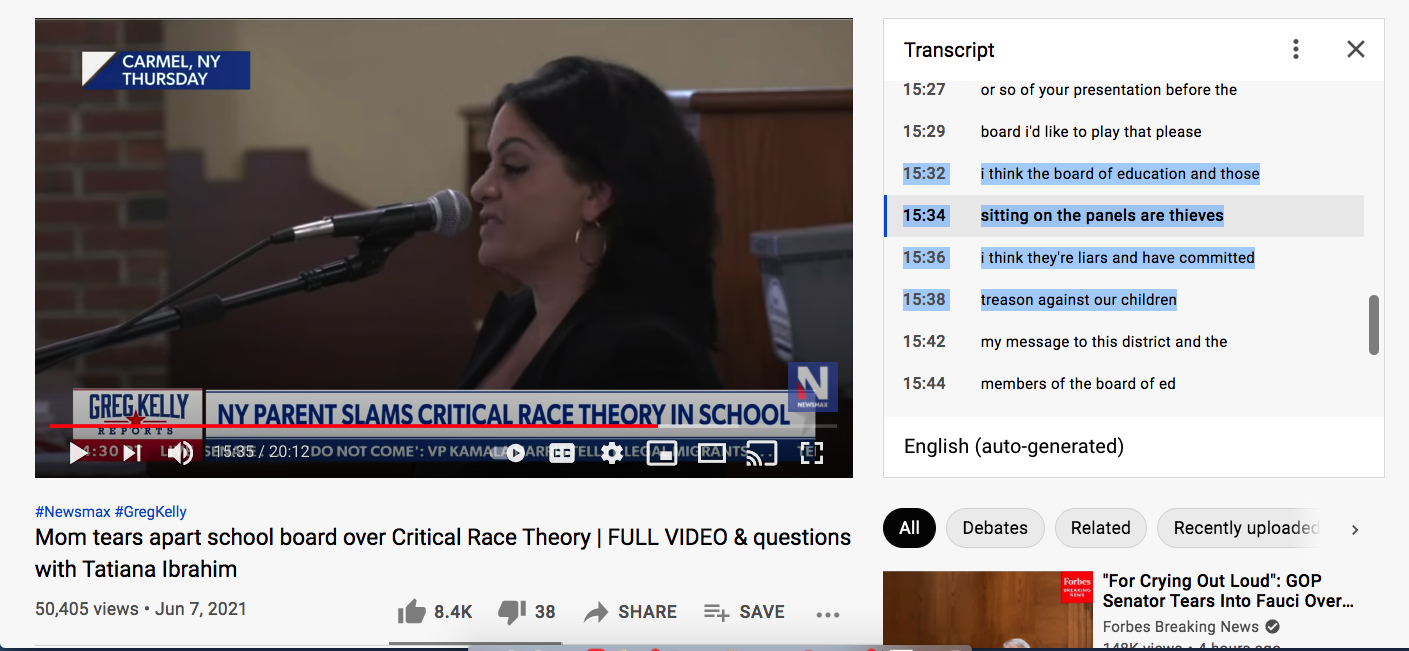This screenshot has width=1409, height=651.
Task: Close the Transcript panel
Action: 1355,49
